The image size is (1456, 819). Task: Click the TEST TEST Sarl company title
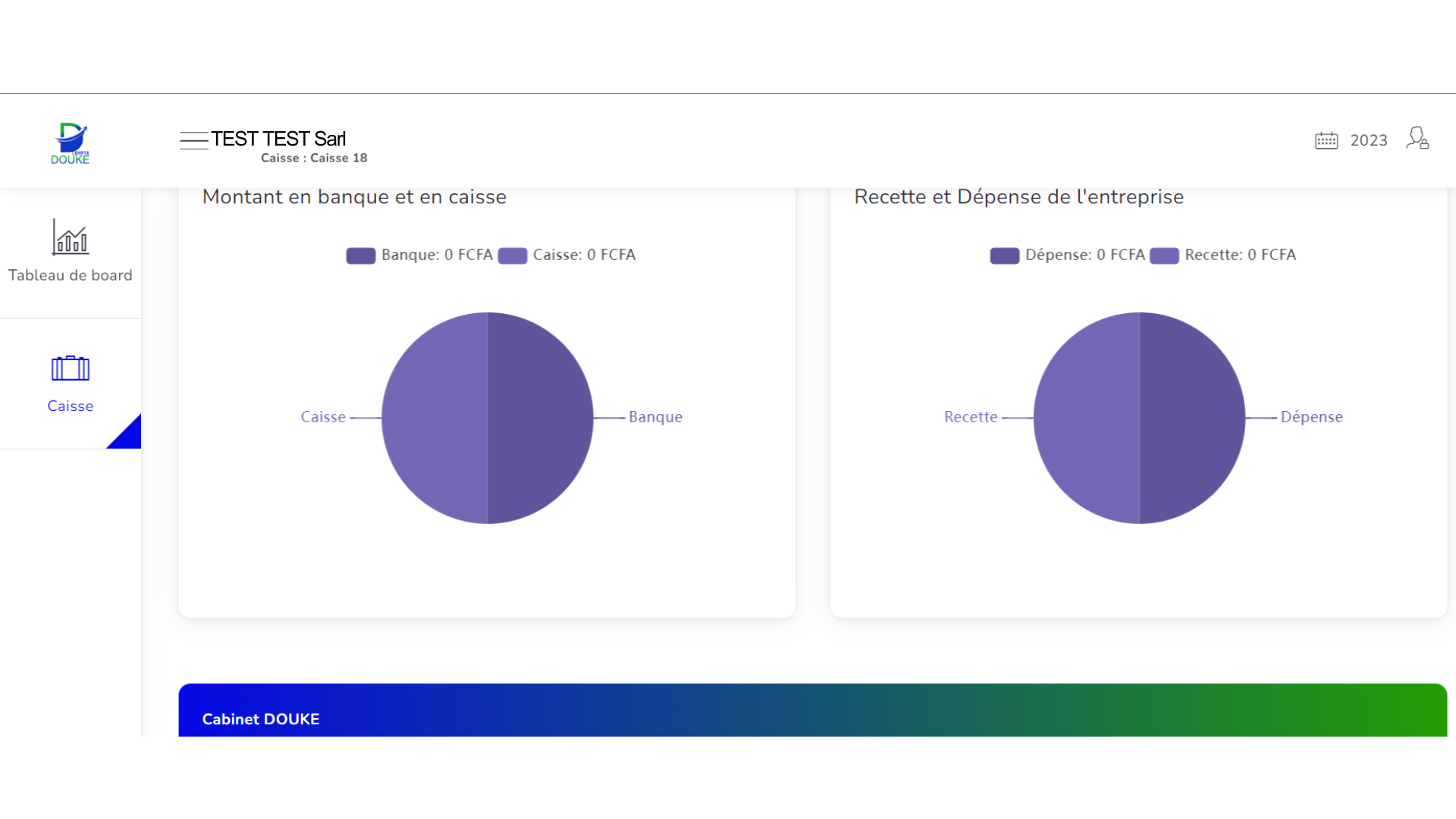tap(278, 139)
